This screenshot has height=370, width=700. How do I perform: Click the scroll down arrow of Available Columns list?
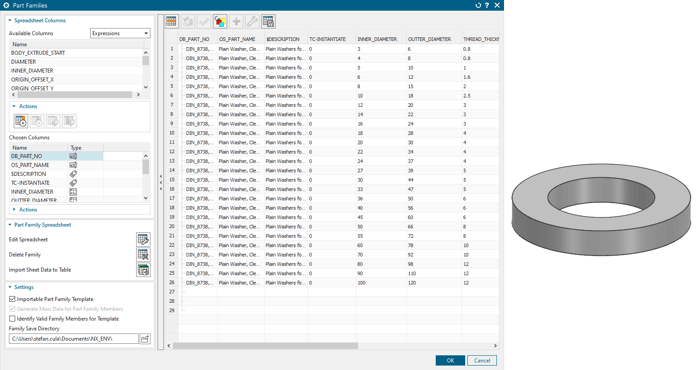[x=146, y=87]
